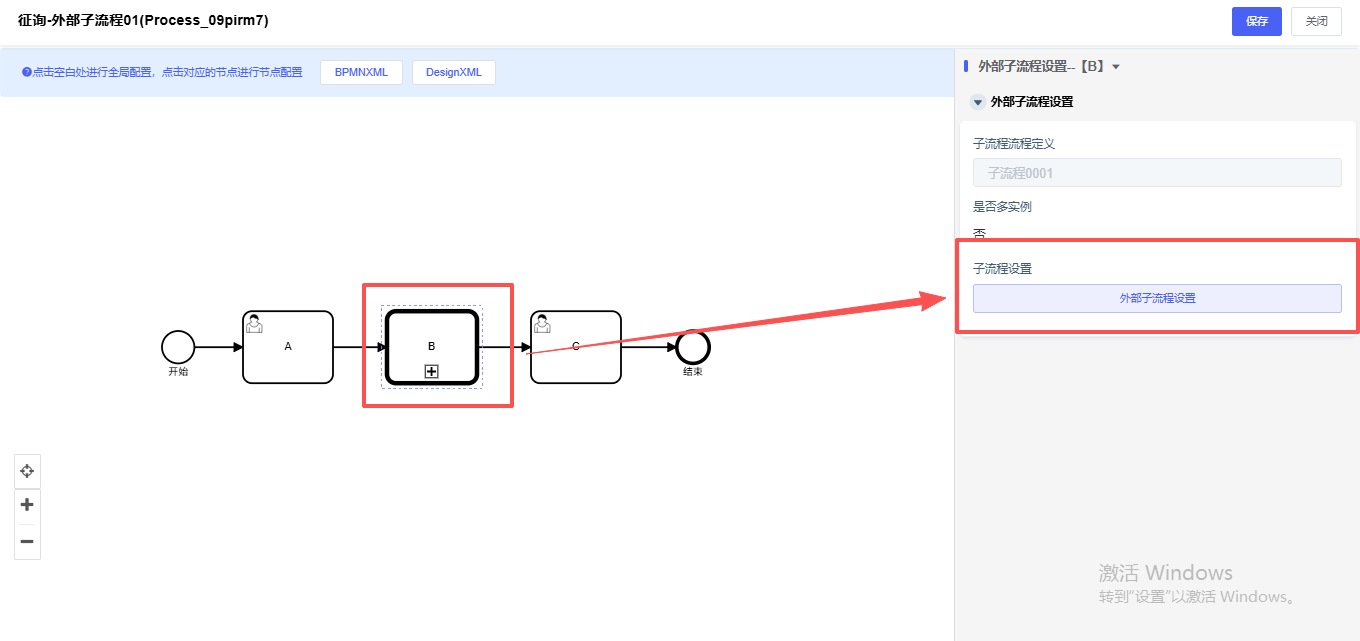Click the 子流程0001 definition field

point(1157,173)
